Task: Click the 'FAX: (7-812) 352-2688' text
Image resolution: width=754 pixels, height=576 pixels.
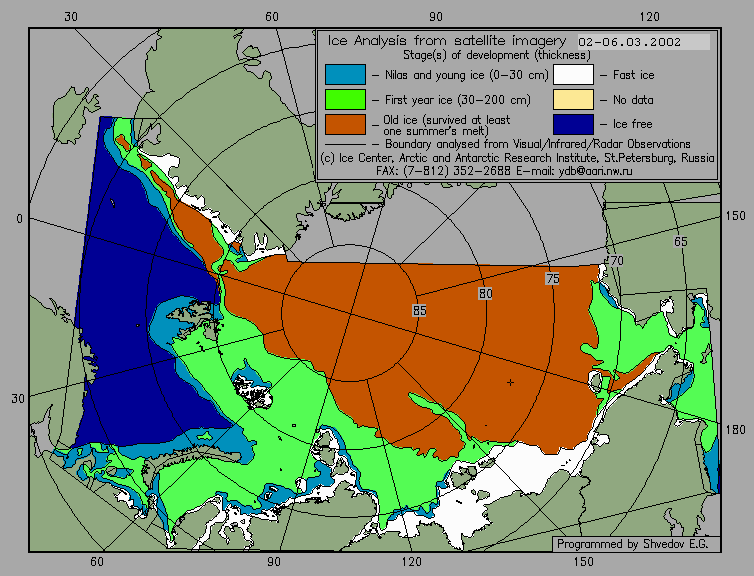Action: [x=443, y=171]
